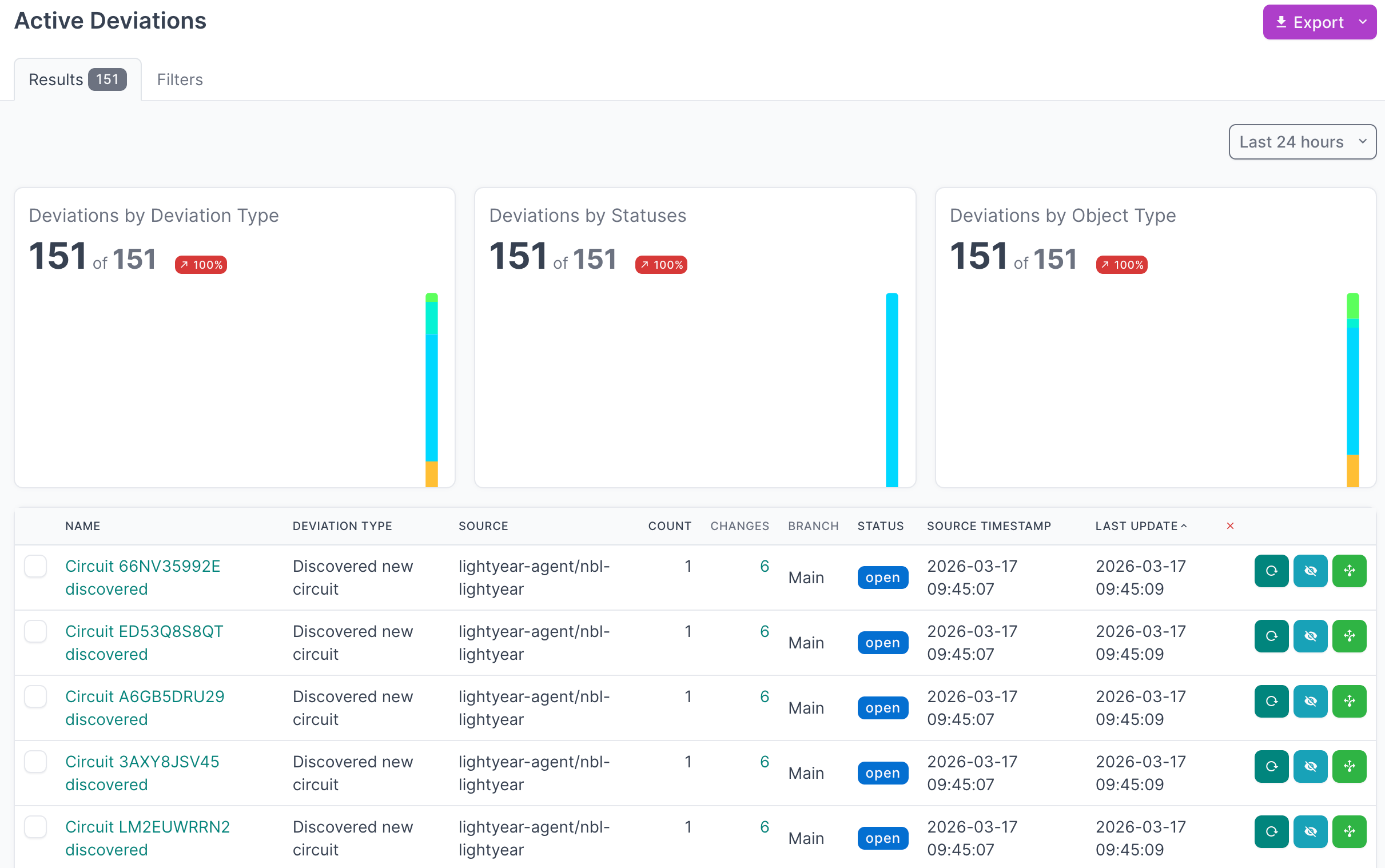Click green move icon for Circuit LM2EUWRRN2
This screenshot has height=868, width=1385.
[x=1349, y=831]
